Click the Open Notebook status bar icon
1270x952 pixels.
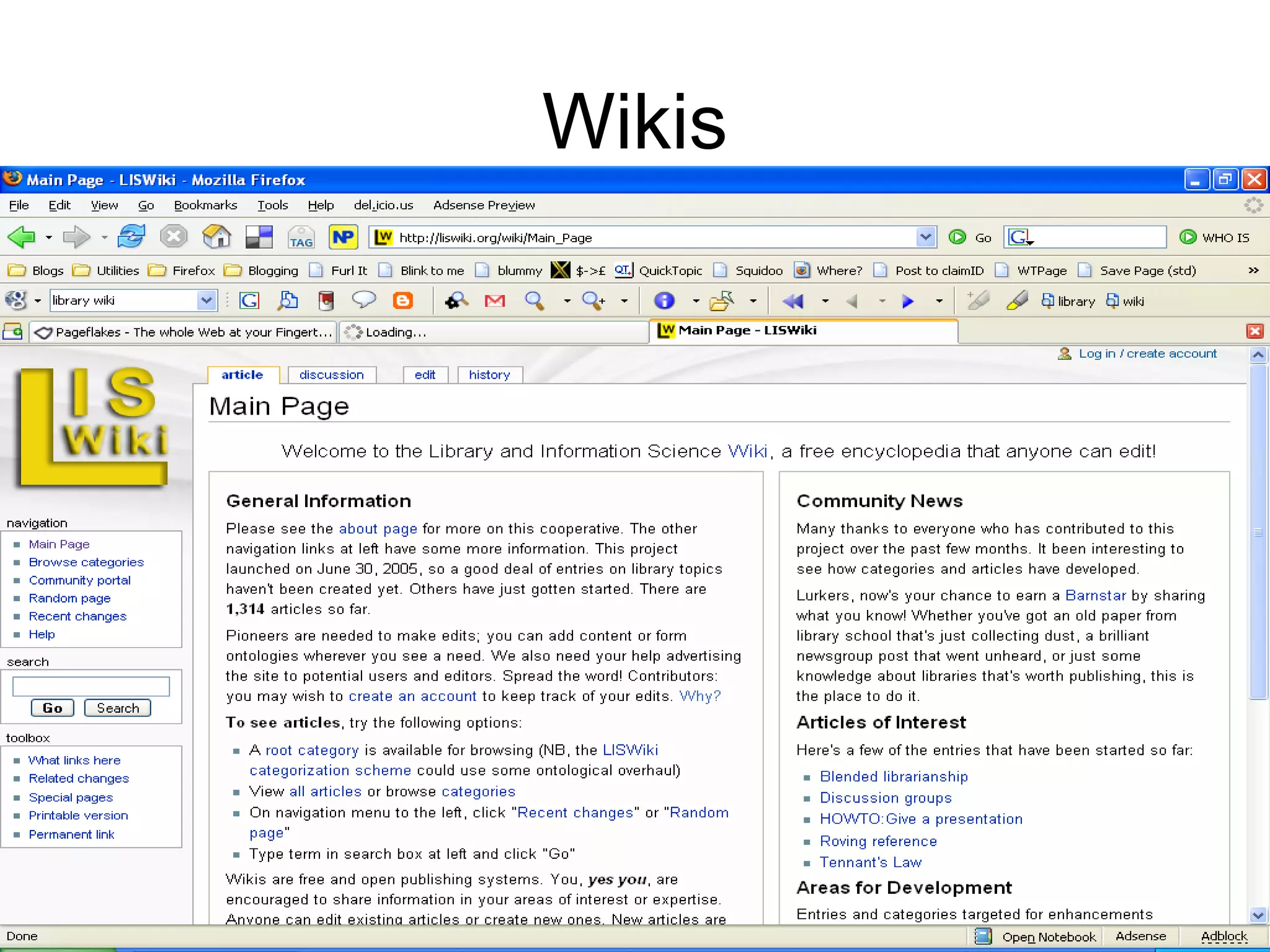[983, 936]
